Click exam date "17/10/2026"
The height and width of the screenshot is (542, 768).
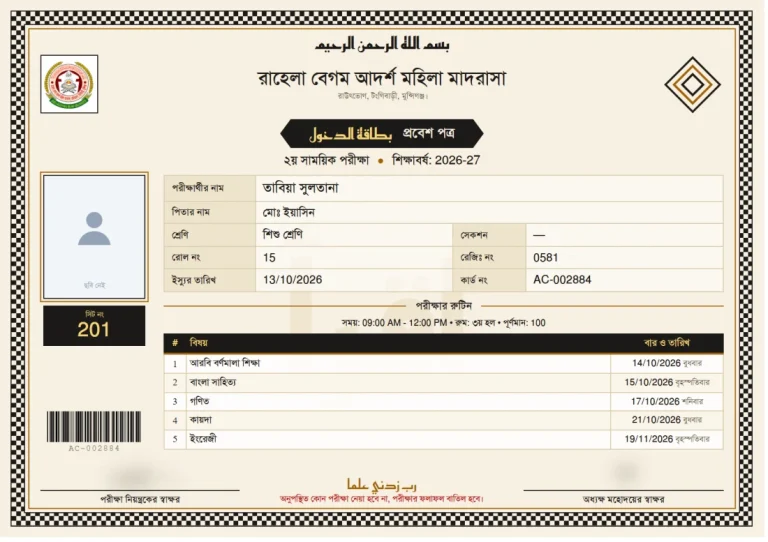pyautogui.click(x=655, y=401)
